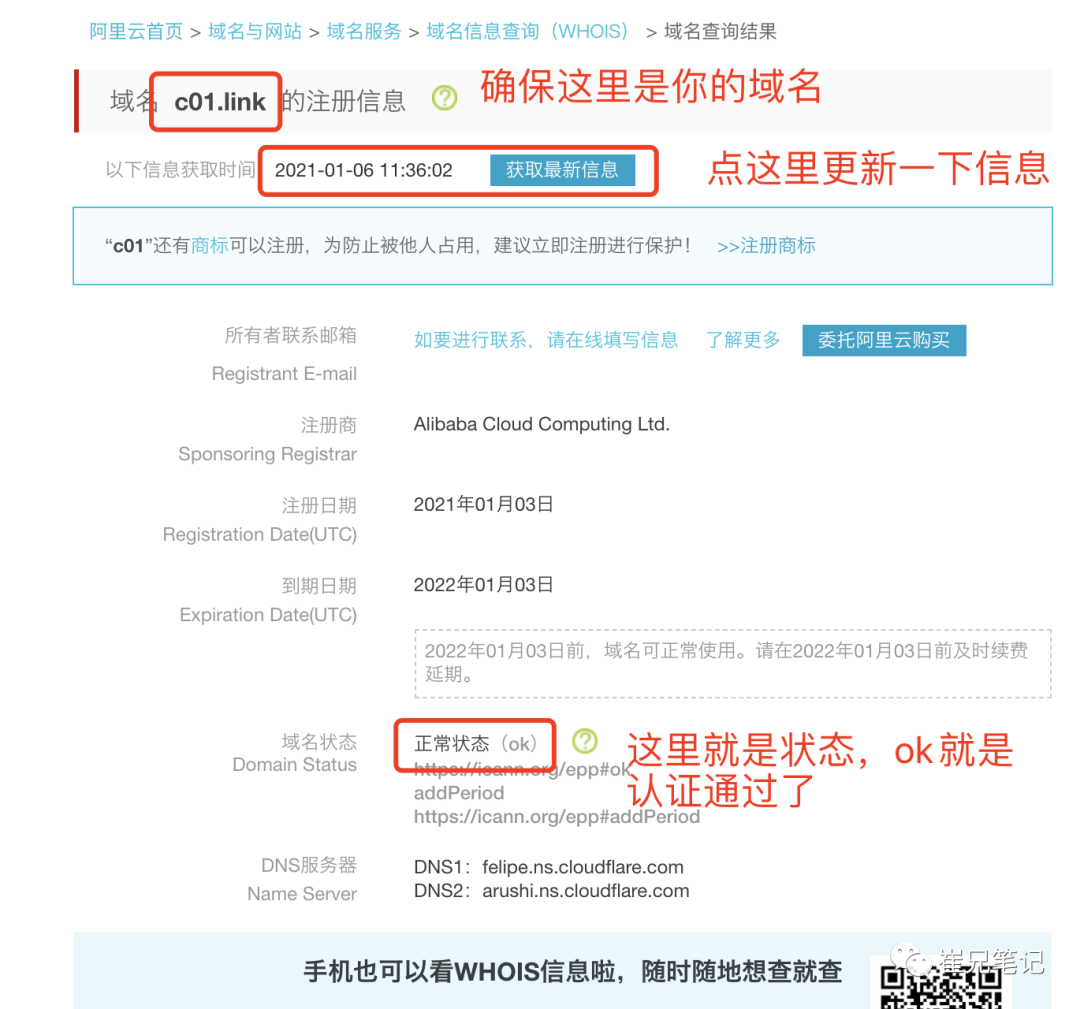Open the 了解更多 learn more link
Image resolution: width=1080 pixels, height=1009 pixels.
pyautogui.click(x=743, y=340)
